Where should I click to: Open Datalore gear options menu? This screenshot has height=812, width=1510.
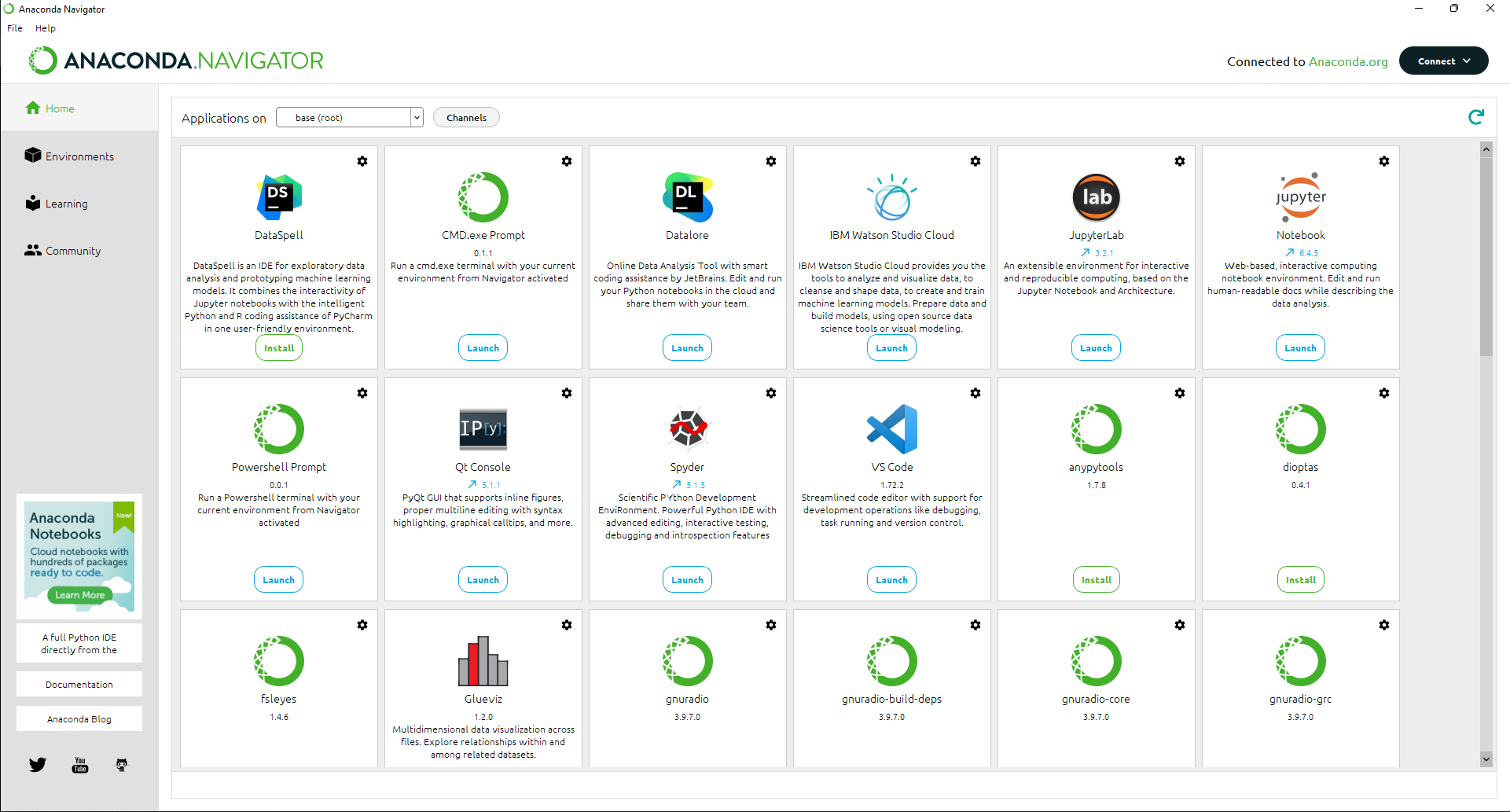pos(771,161)
